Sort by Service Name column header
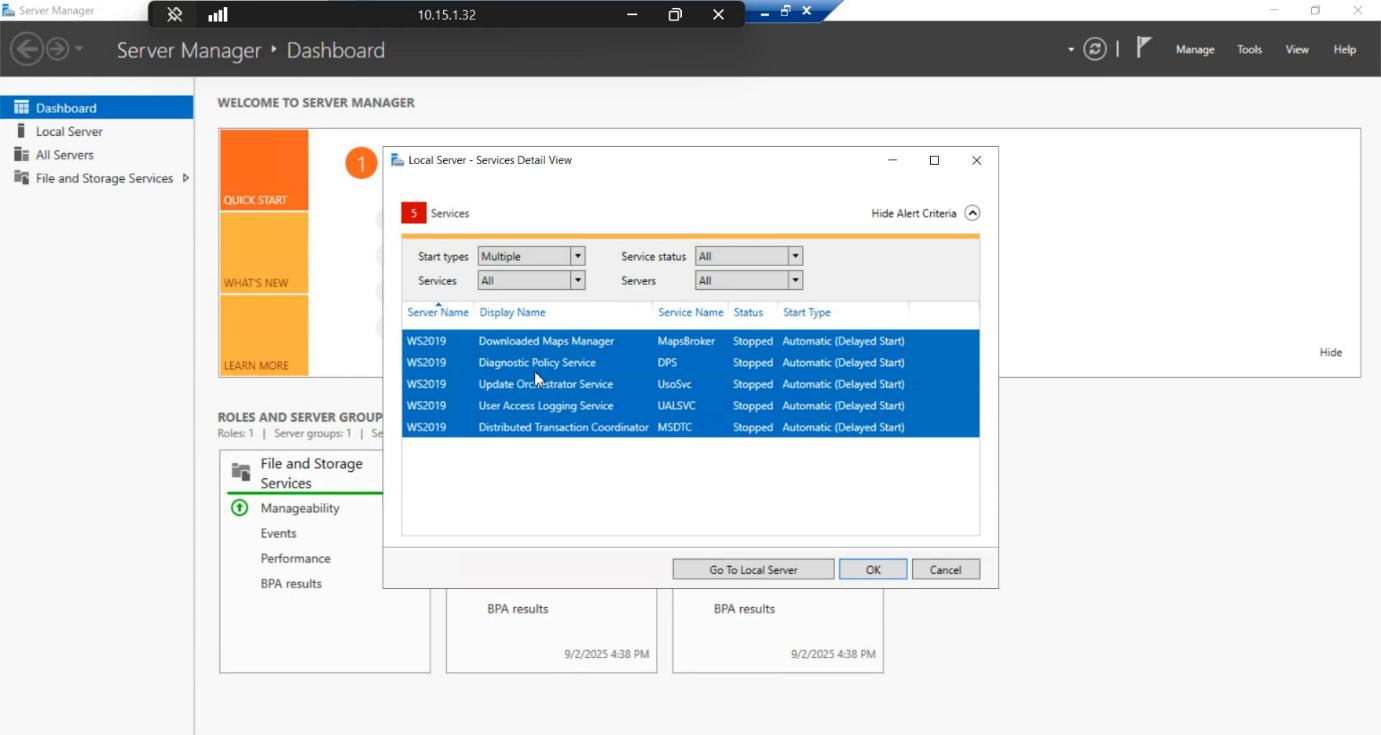This screenshot has width=1381, height=735. click(x=690, y=312)
